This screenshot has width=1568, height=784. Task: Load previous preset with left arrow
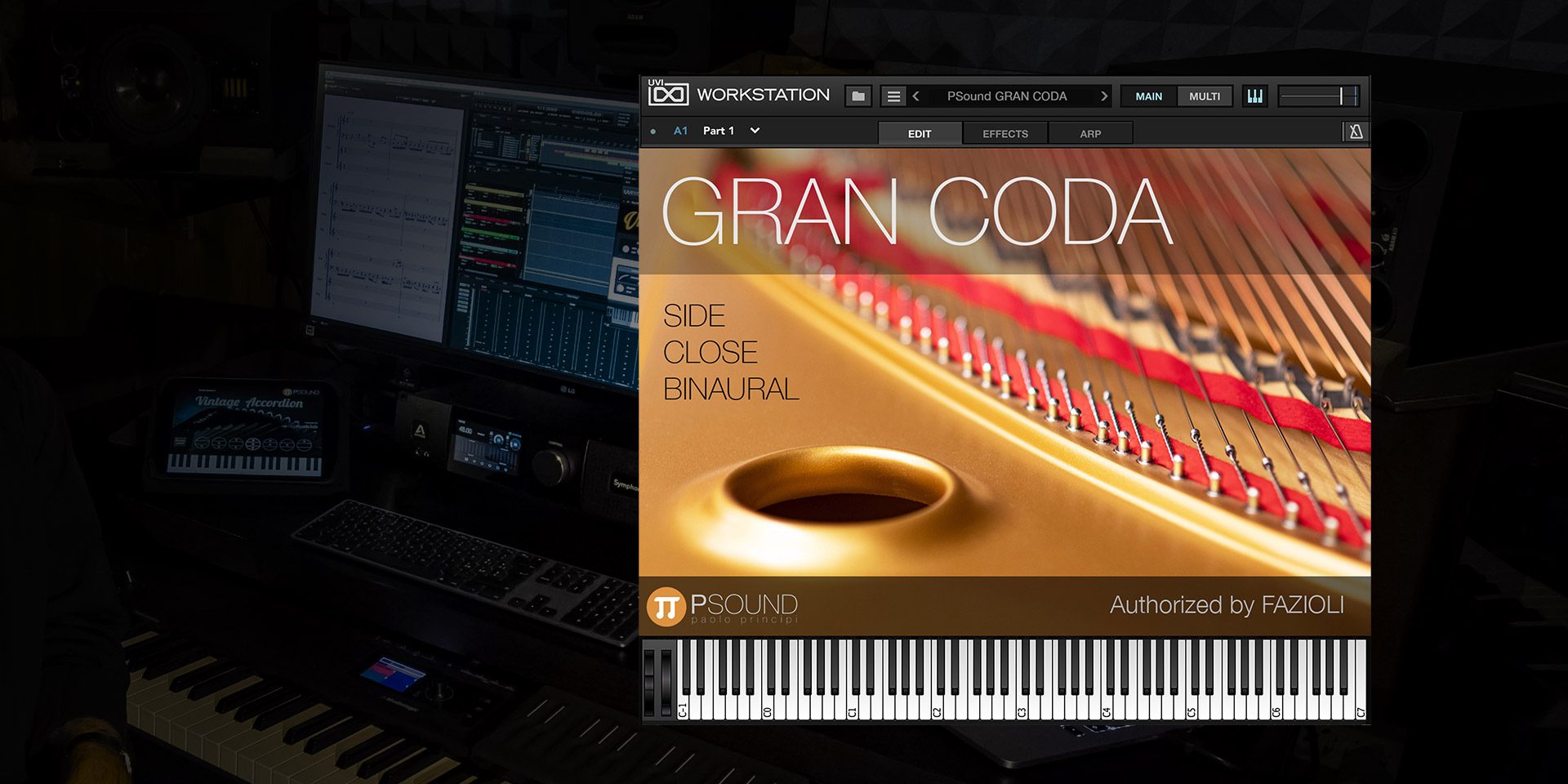coord(916,96)
